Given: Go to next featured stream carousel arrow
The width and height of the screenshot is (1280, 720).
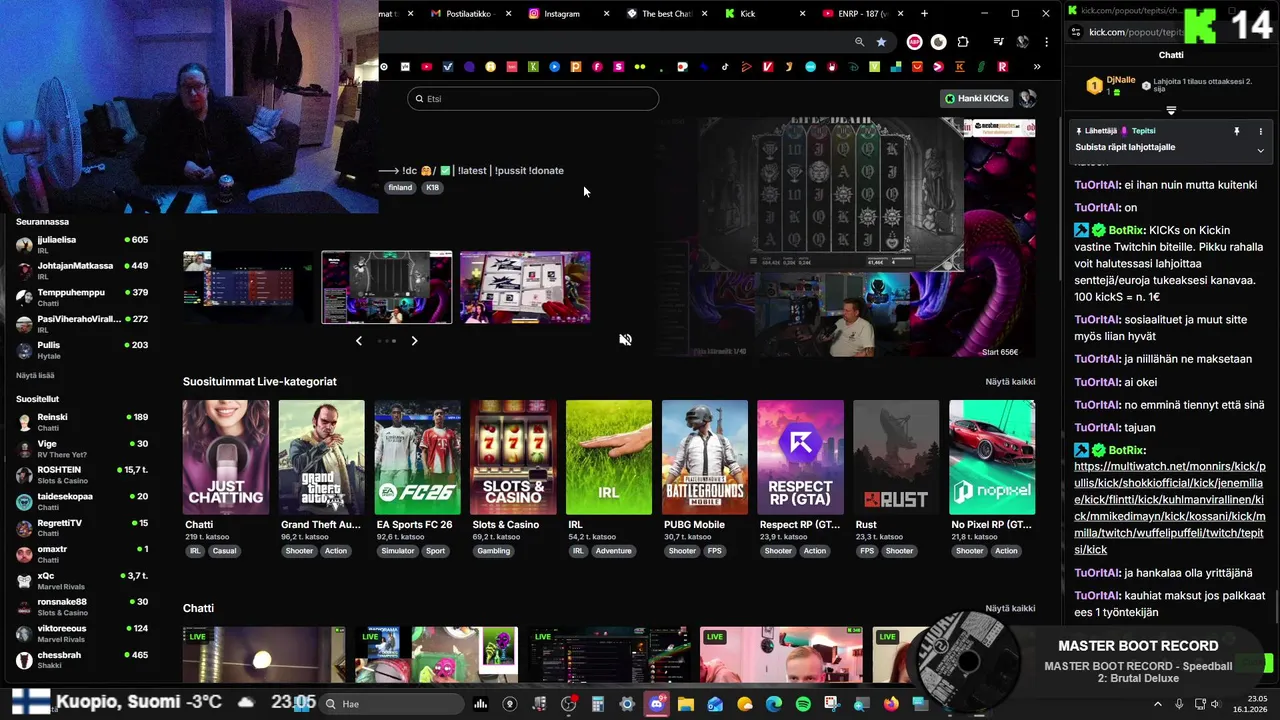Looking at the screenshot, I should click(x=414, y=341).
